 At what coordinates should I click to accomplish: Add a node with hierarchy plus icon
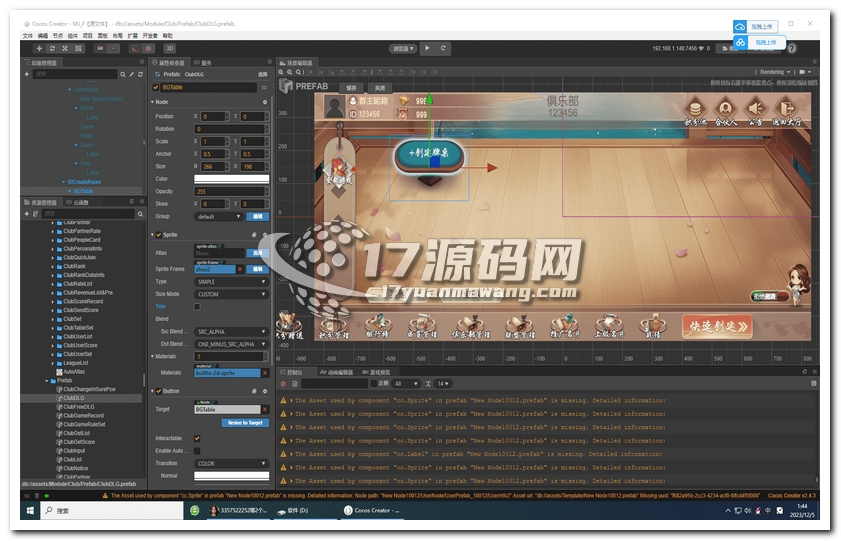(27, 74)
